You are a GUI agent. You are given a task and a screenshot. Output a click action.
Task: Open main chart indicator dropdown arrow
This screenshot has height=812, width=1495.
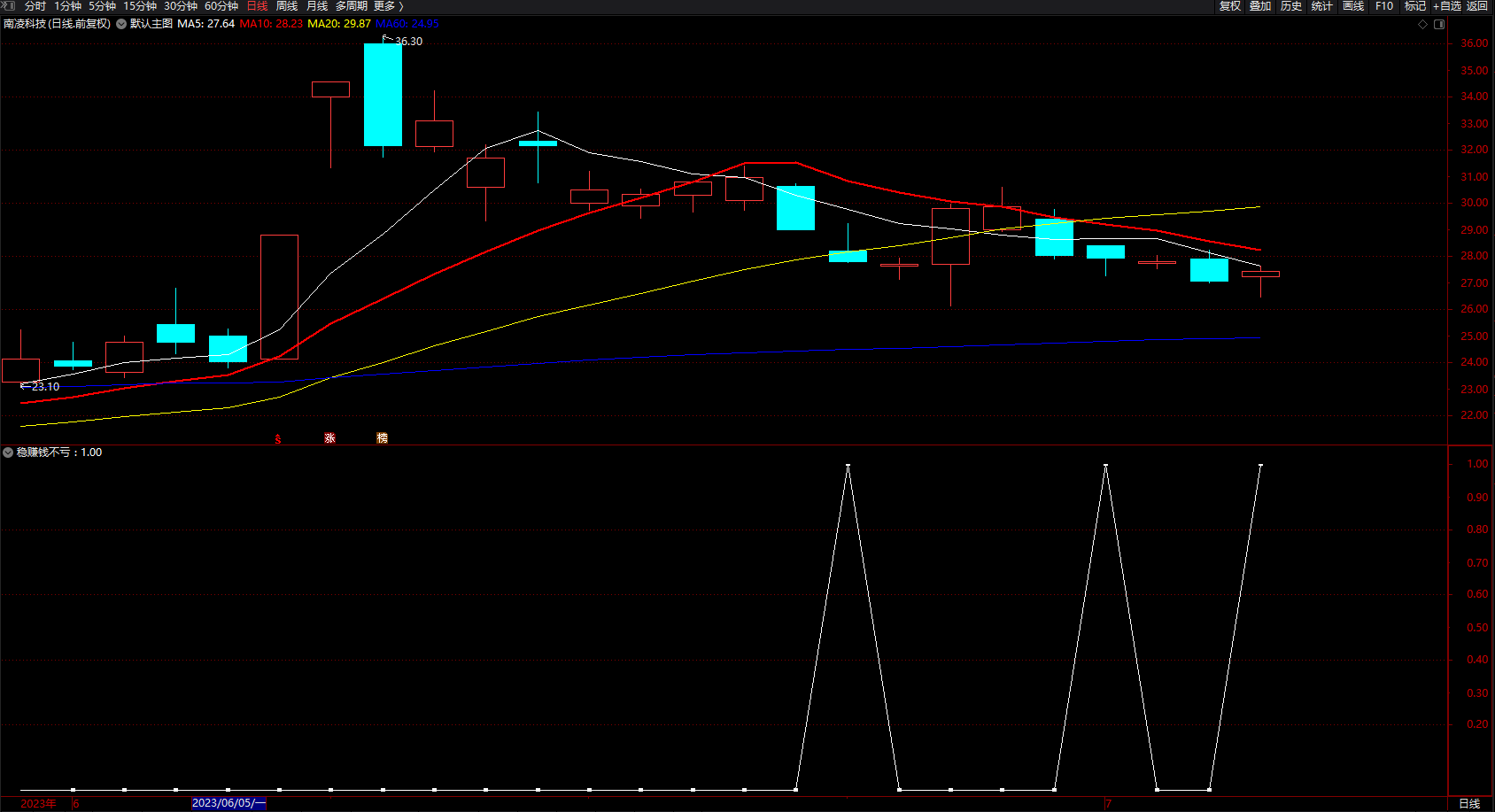pyautogui.click(x=121, y=24)
